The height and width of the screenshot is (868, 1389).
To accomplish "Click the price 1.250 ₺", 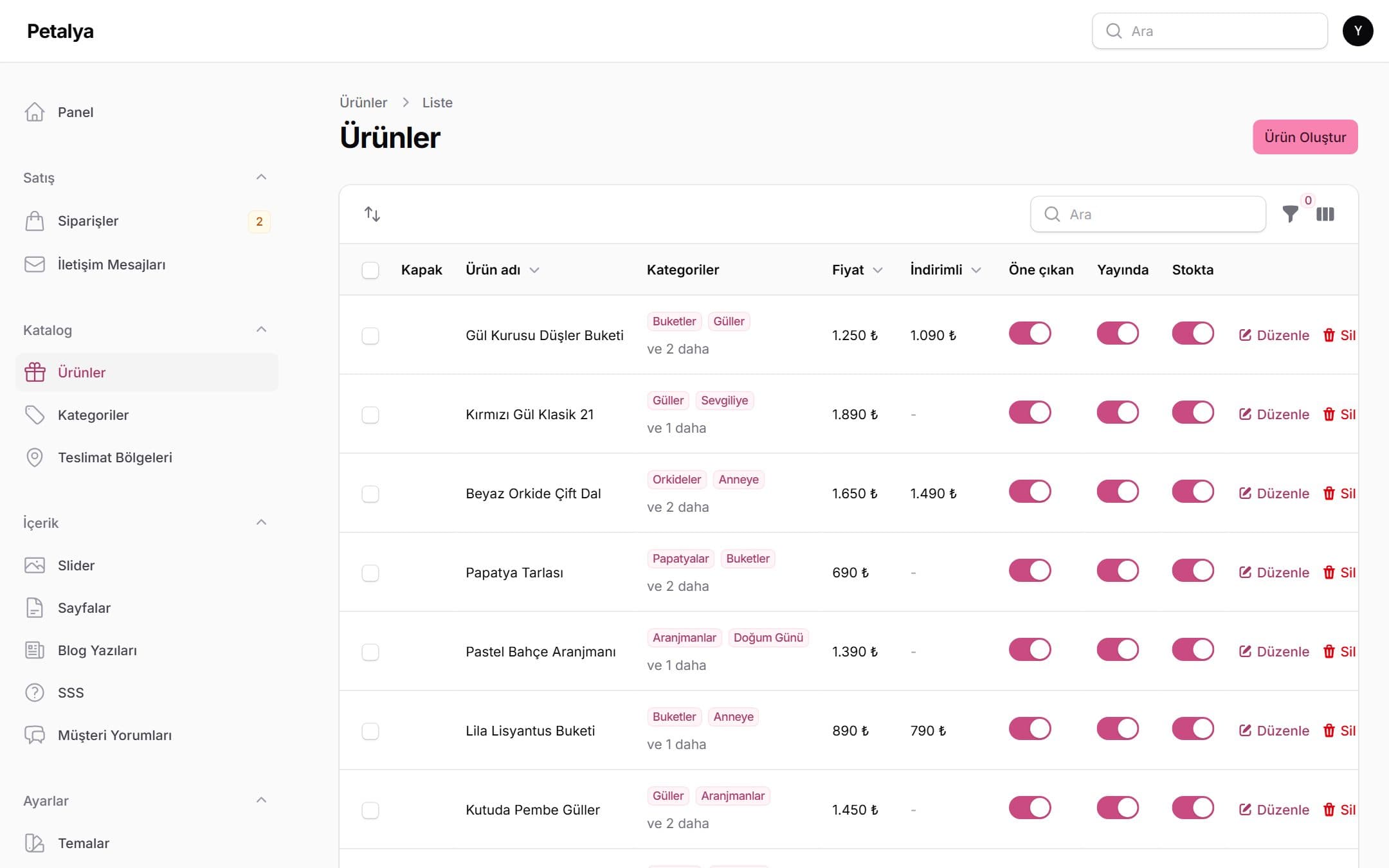I will 855,335.
